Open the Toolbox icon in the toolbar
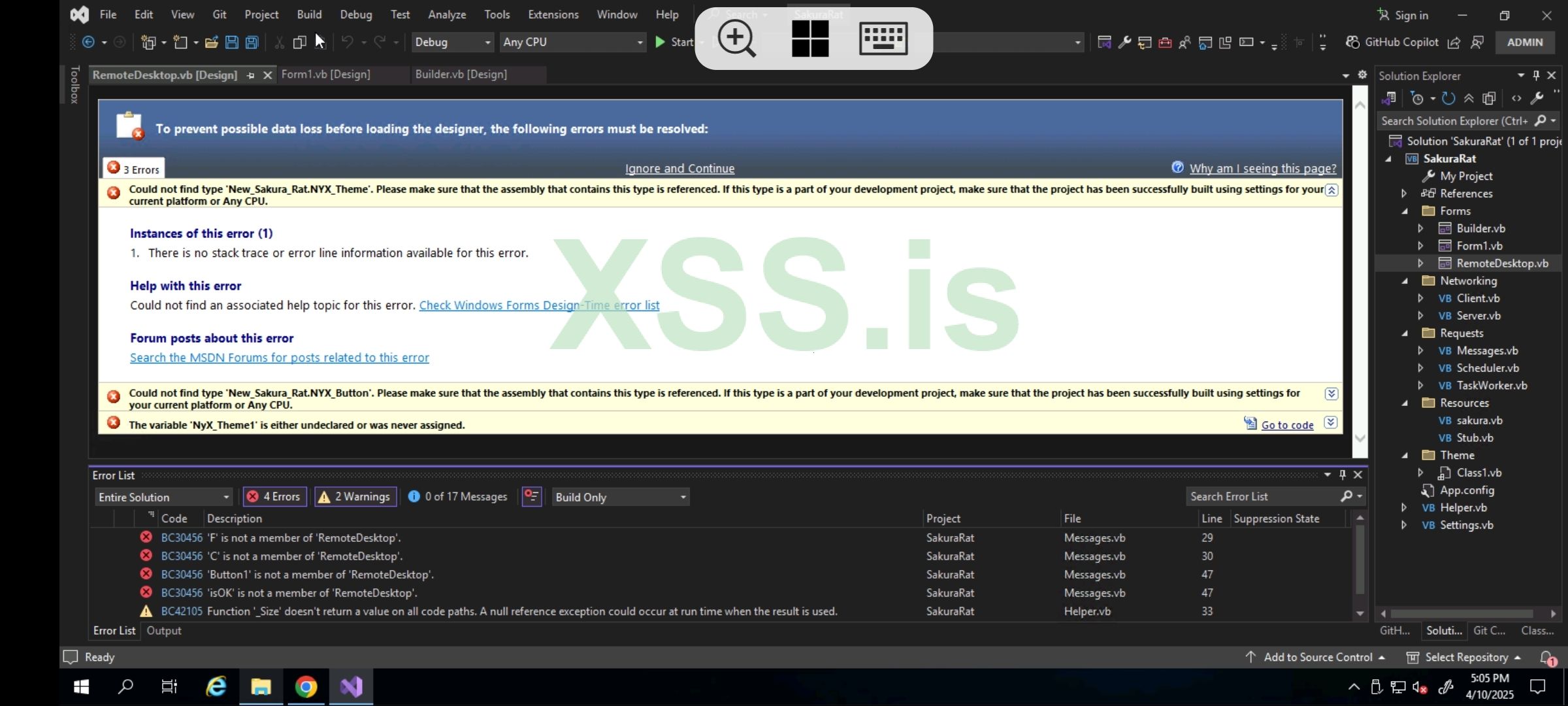 point(73,85)
